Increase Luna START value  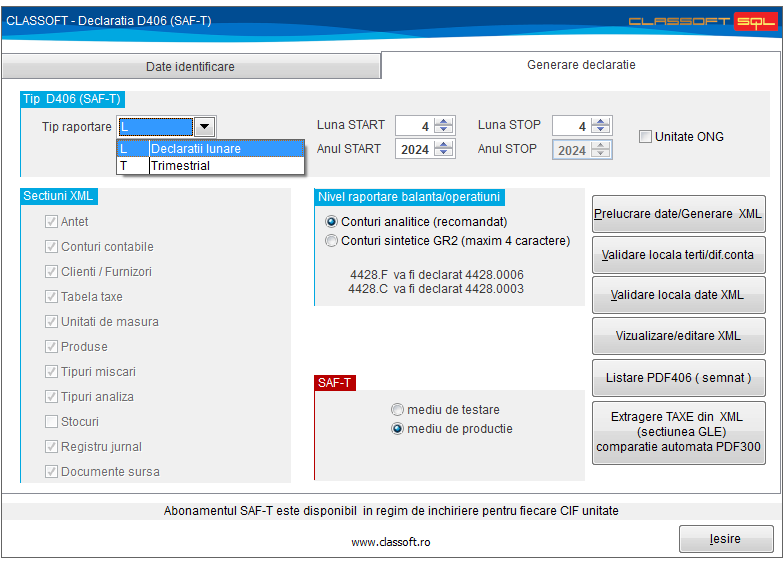click(x=444, y=122)
